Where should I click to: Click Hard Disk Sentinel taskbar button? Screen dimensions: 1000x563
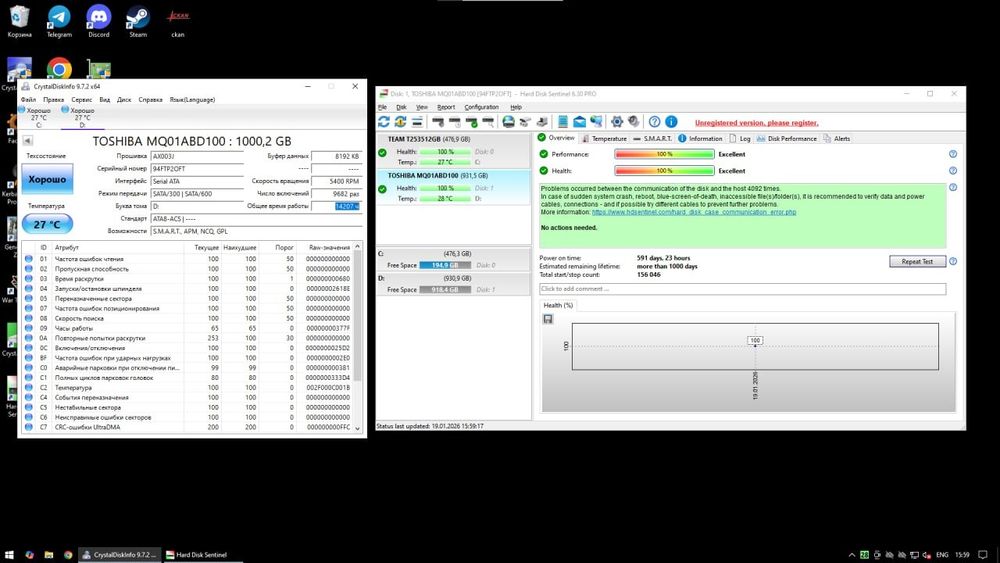tap(202, 555)
